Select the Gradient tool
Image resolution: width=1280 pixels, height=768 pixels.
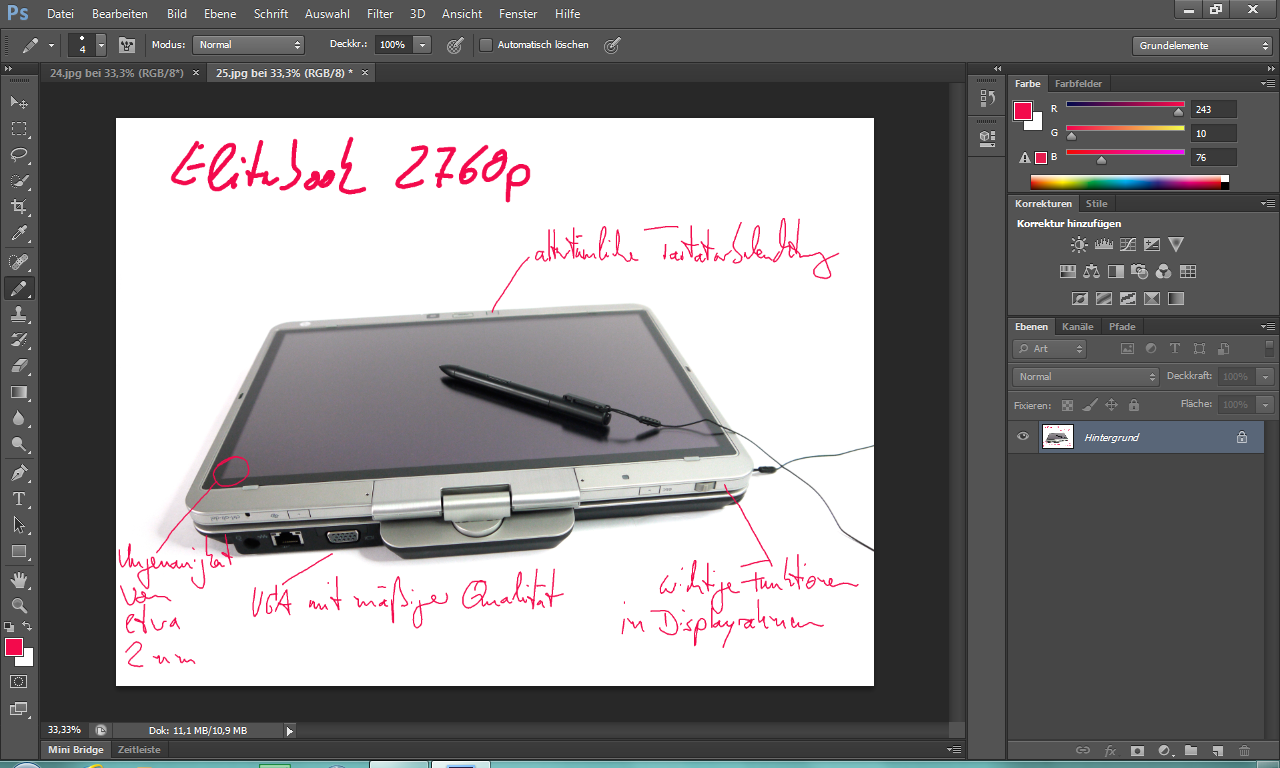pos(19,392)
